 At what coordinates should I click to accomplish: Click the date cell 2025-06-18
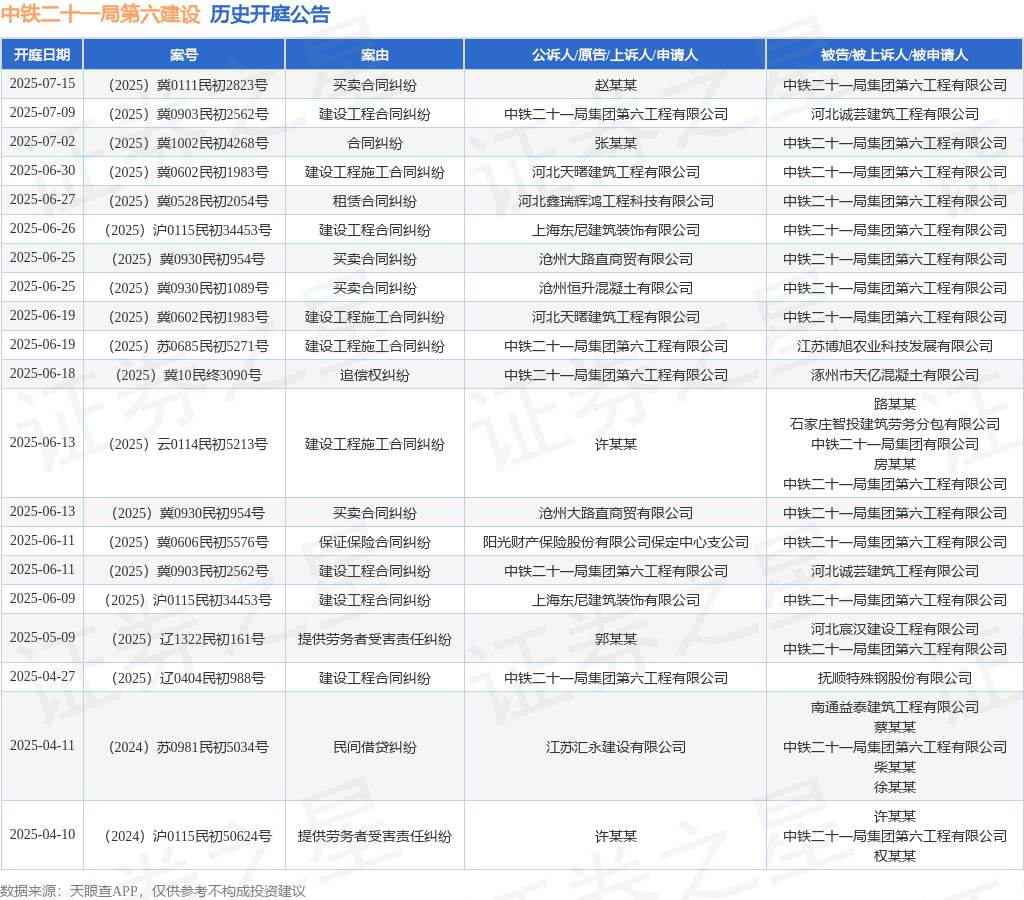pos(42,374)
